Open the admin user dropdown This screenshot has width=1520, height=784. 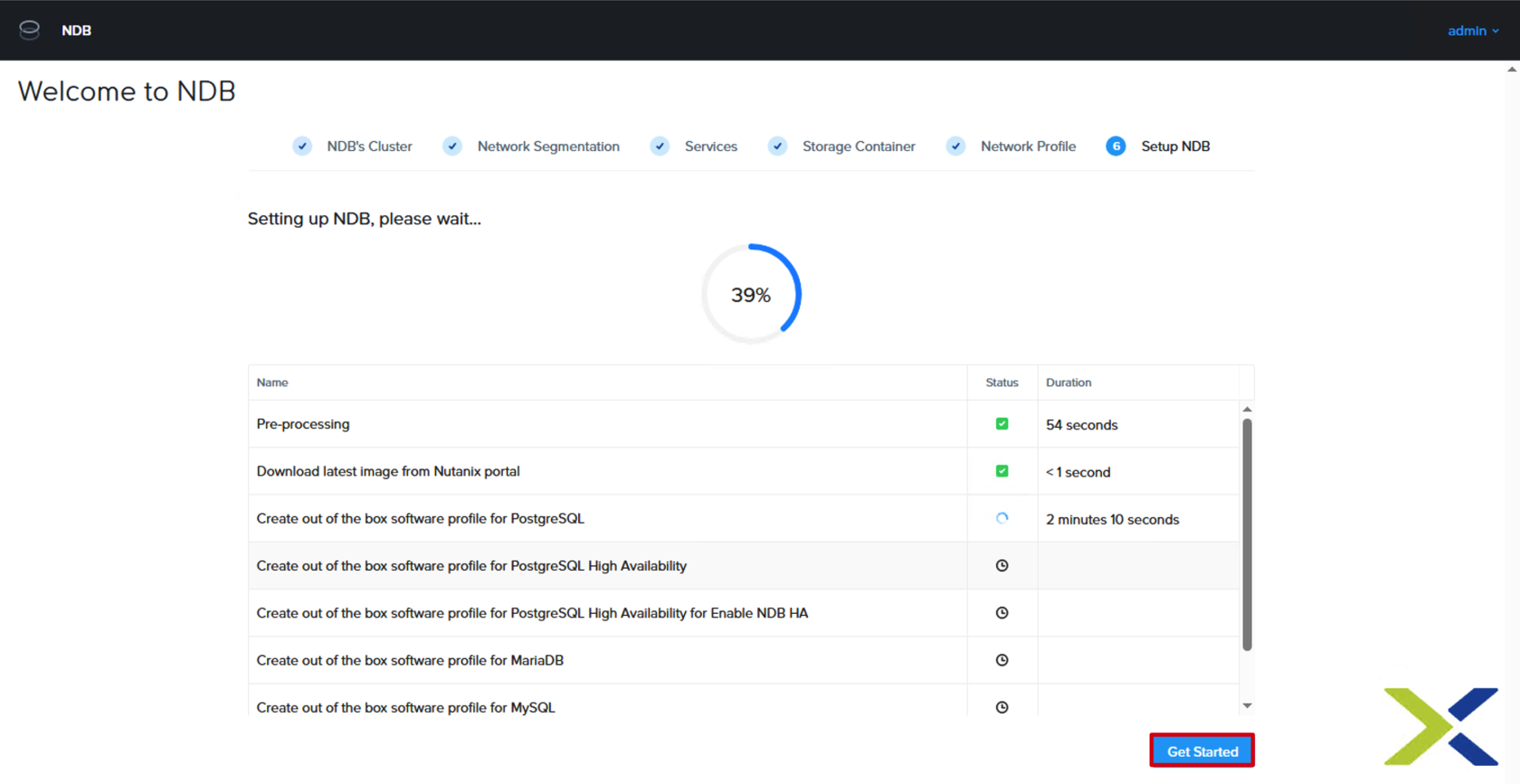click(1473, 31)
